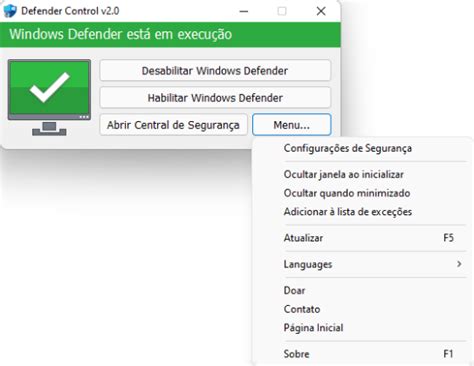
Task: Select Atualizar from the menu
Action: pyautogui.click(x=362, y=238)
